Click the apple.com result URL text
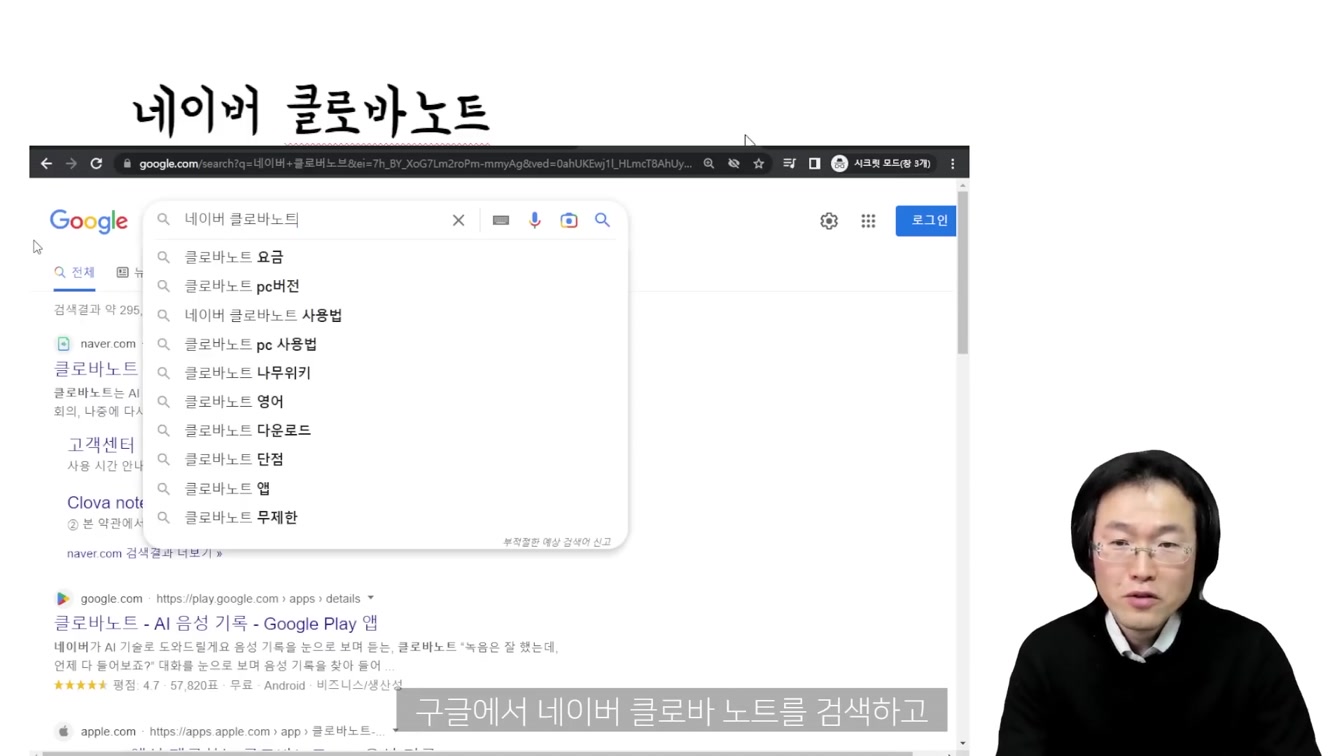 click(x=267, y=731)
